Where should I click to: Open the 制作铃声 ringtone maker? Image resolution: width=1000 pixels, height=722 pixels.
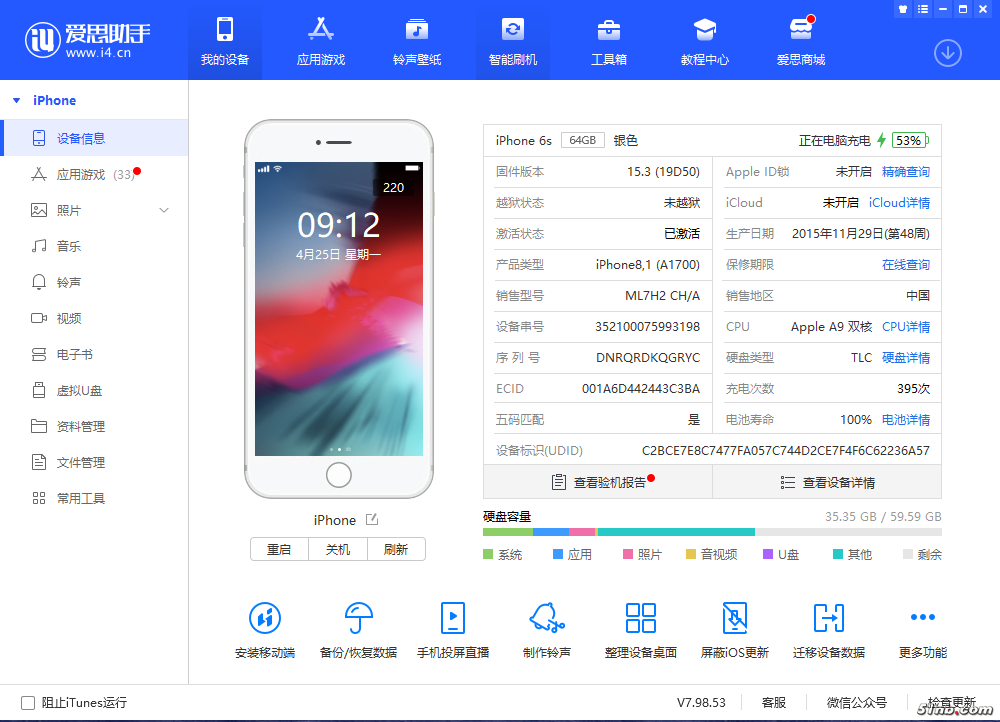[x=546, y=630]
